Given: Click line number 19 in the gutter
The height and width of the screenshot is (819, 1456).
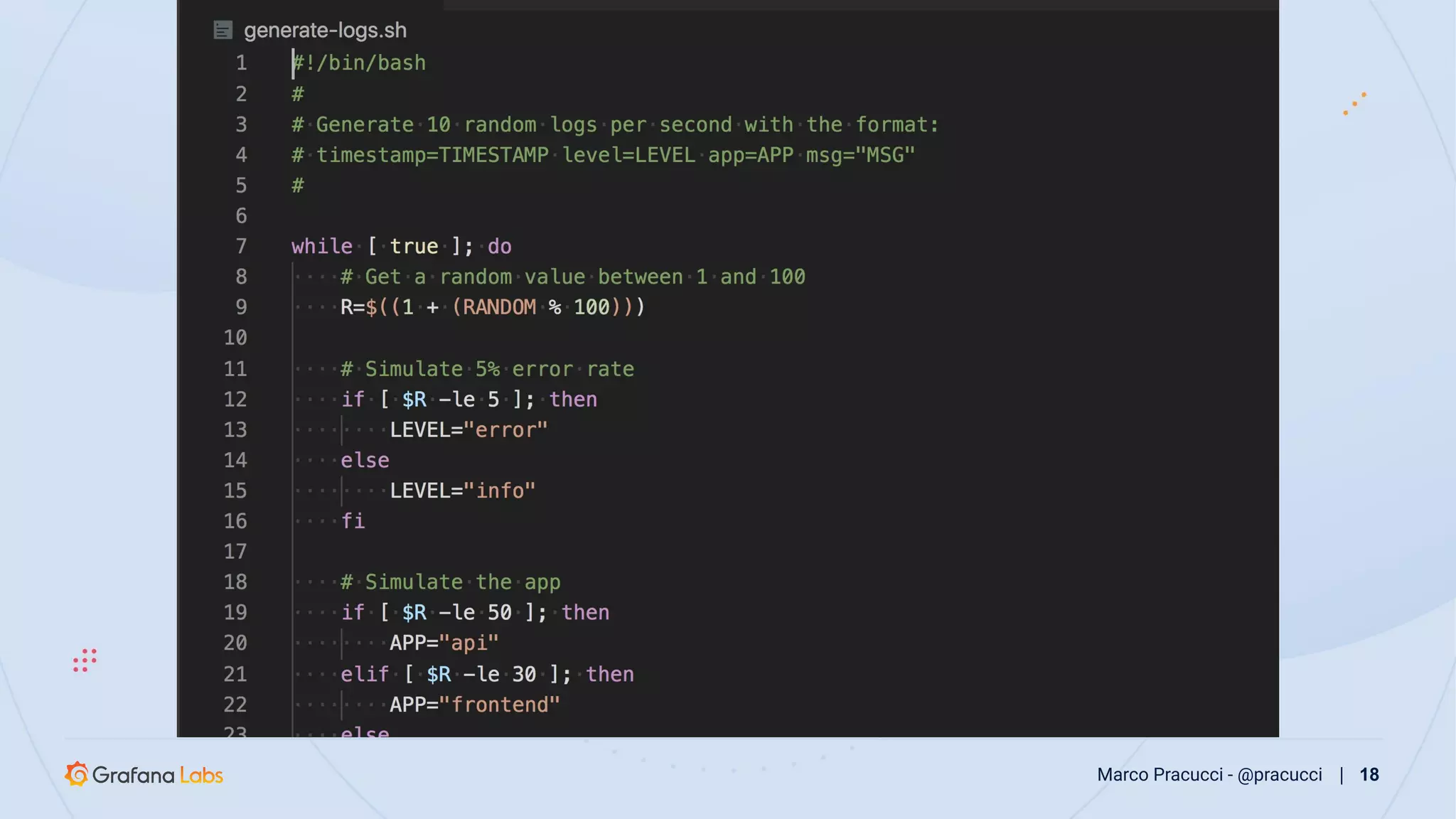Looking at the screenshot, I should pos(235,612).
